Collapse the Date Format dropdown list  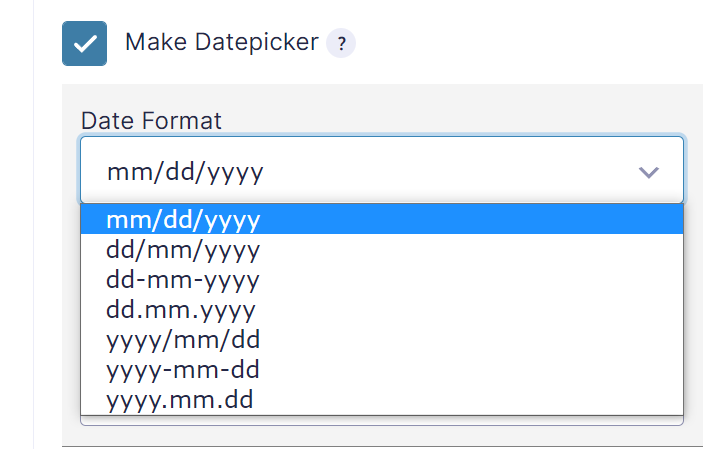382,170
